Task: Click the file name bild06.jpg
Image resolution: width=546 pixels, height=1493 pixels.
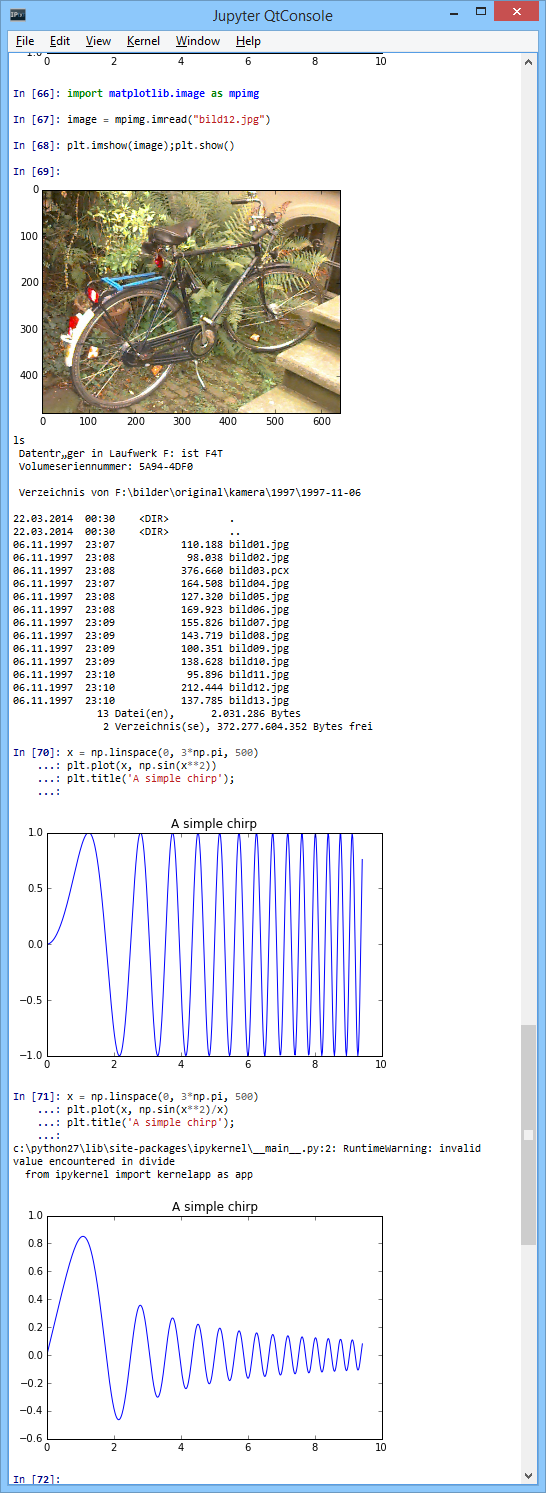Action: coord(259,609)
